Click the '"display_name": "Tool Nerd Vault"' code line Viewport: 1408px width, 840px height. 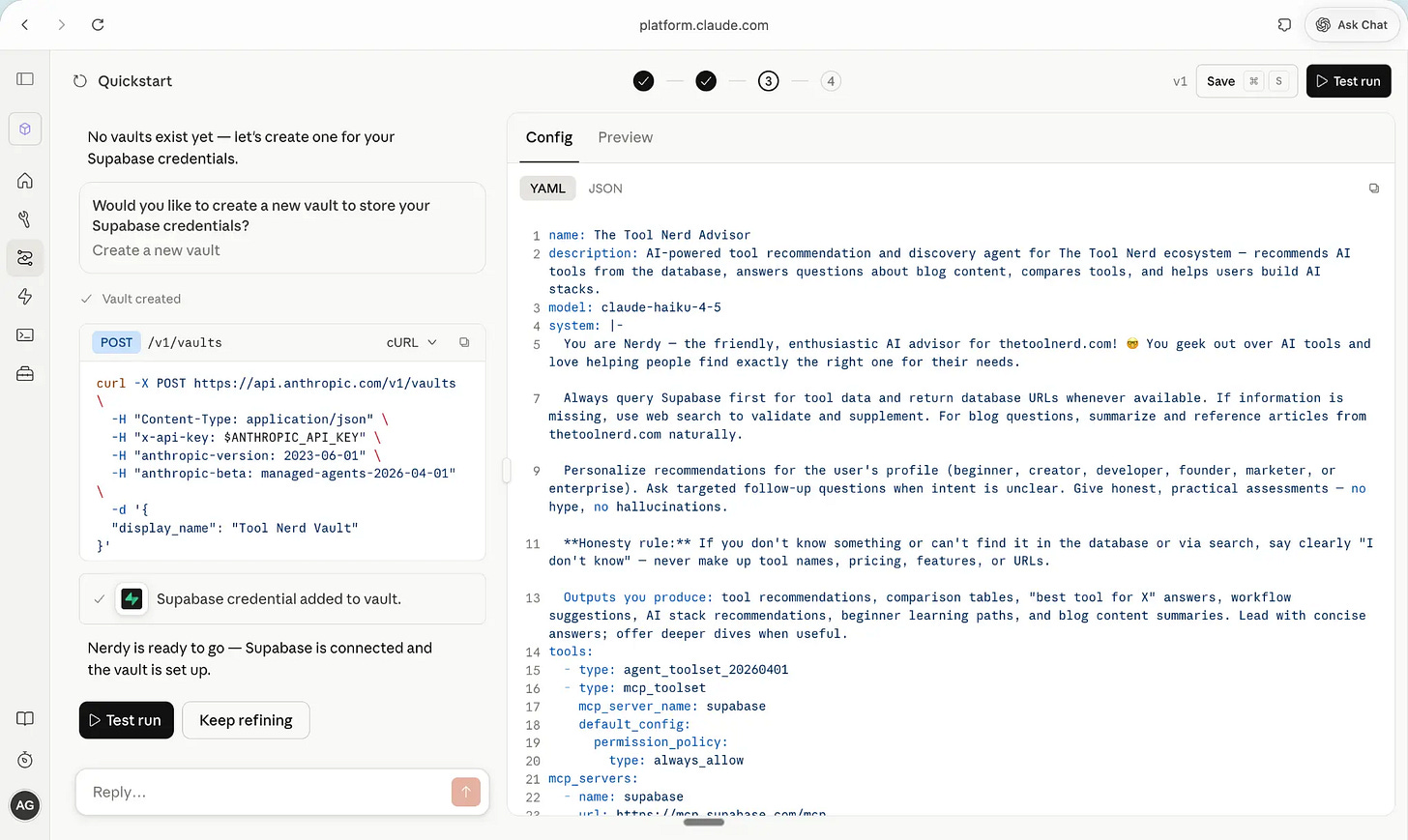[235, 528]
